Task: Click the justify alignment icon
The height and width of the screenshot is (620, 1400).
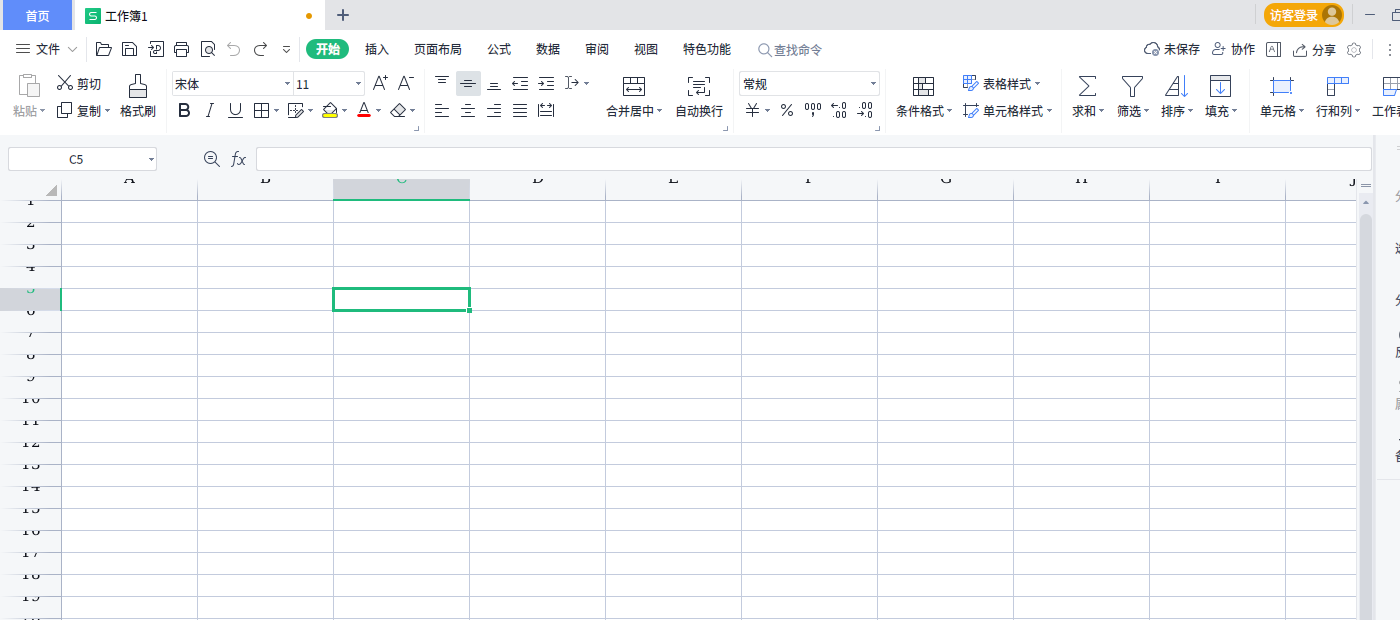Action: tap(520, 110)
